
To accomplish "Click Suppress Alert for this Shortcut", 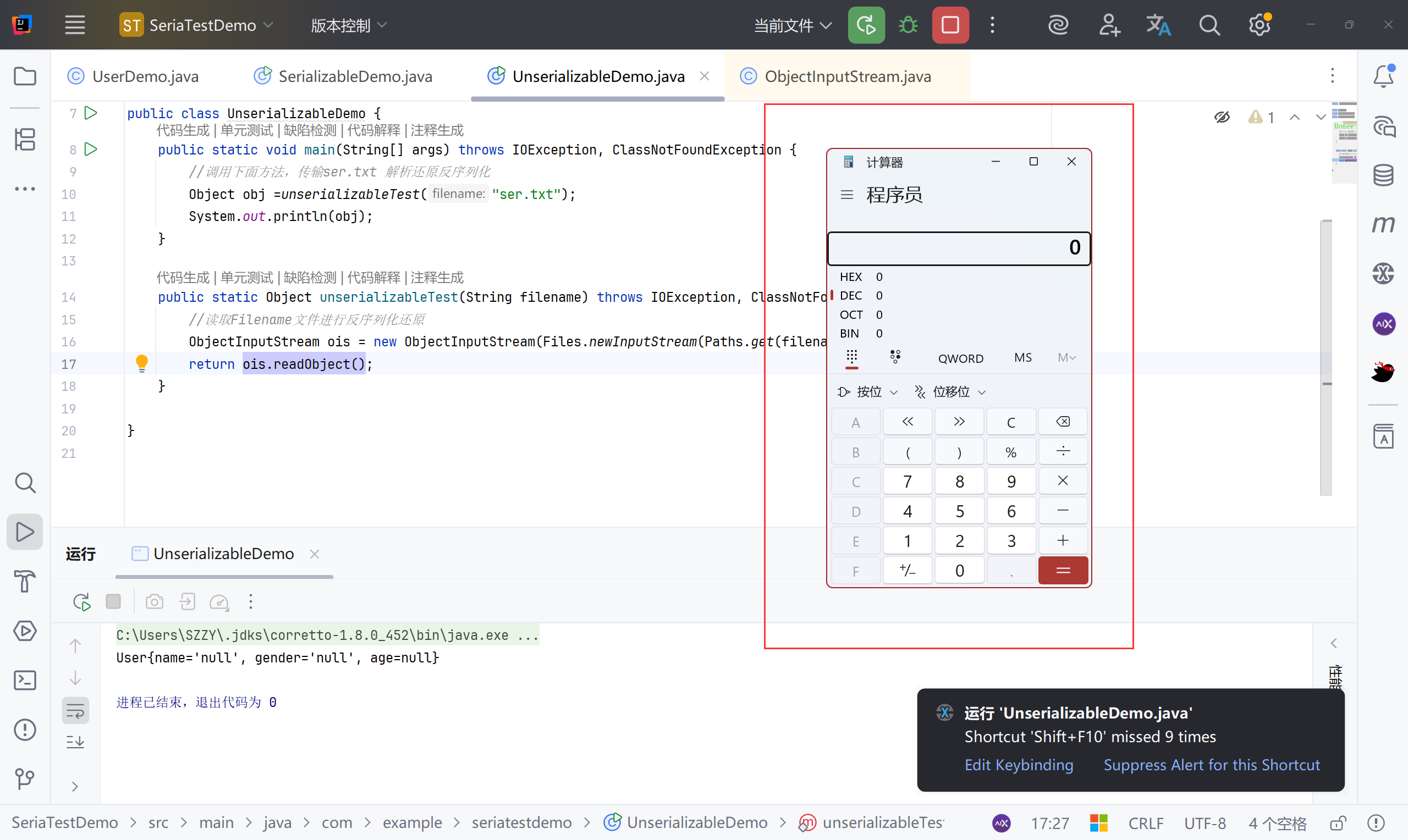I will [1211, 765].
